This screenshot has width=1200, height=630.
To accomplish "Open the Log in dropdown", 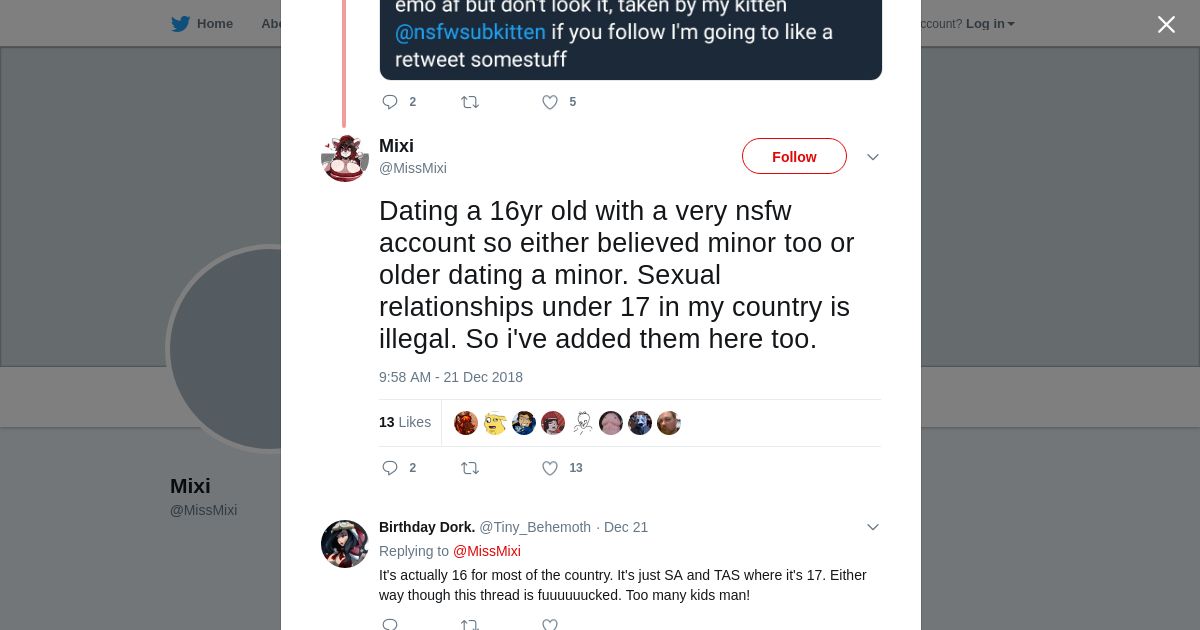I will coord(990,24).
